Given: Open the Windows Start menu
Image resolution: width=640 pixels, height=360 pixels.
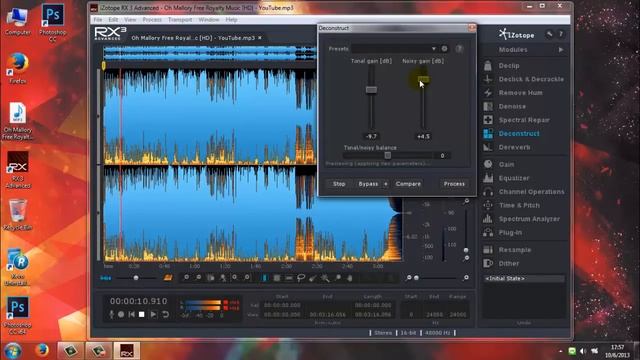Looking at the screenshot, I should pyautogui.click(x=13, y=351).
